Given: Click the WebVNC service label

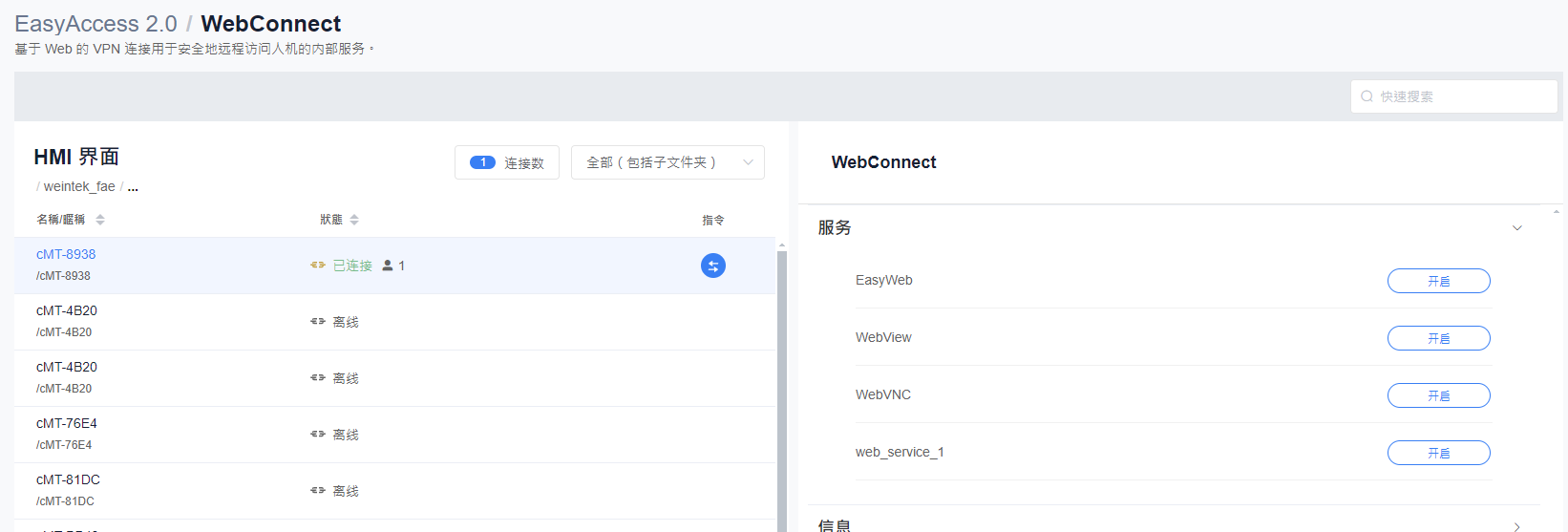Looking at the screenshot, I should 883,394.
